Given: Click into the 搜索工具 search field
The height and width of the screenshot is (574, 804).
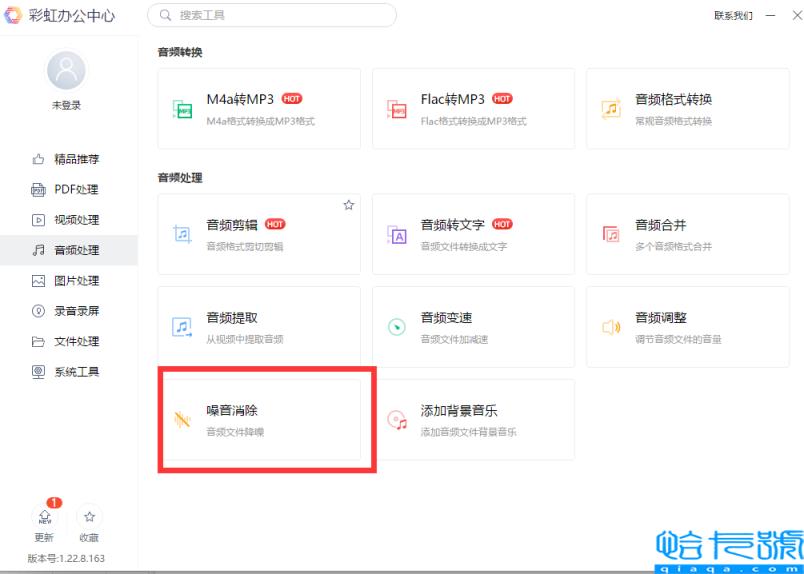Looking at the screenshot, I should point(272,15).
